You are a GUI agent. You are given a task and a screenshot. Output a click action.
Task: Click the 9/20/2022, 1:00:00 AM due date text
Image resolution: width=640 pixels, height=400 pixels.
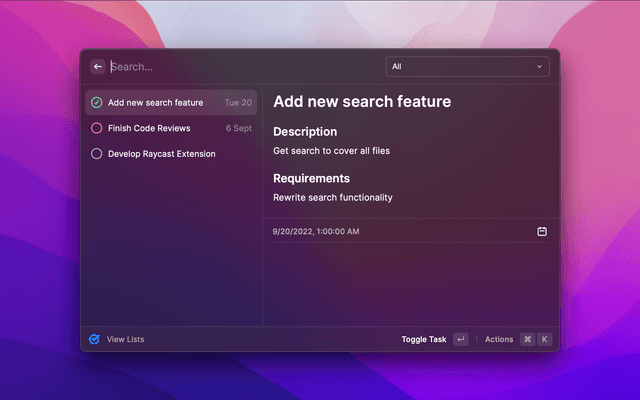click(x=316, y=231)
